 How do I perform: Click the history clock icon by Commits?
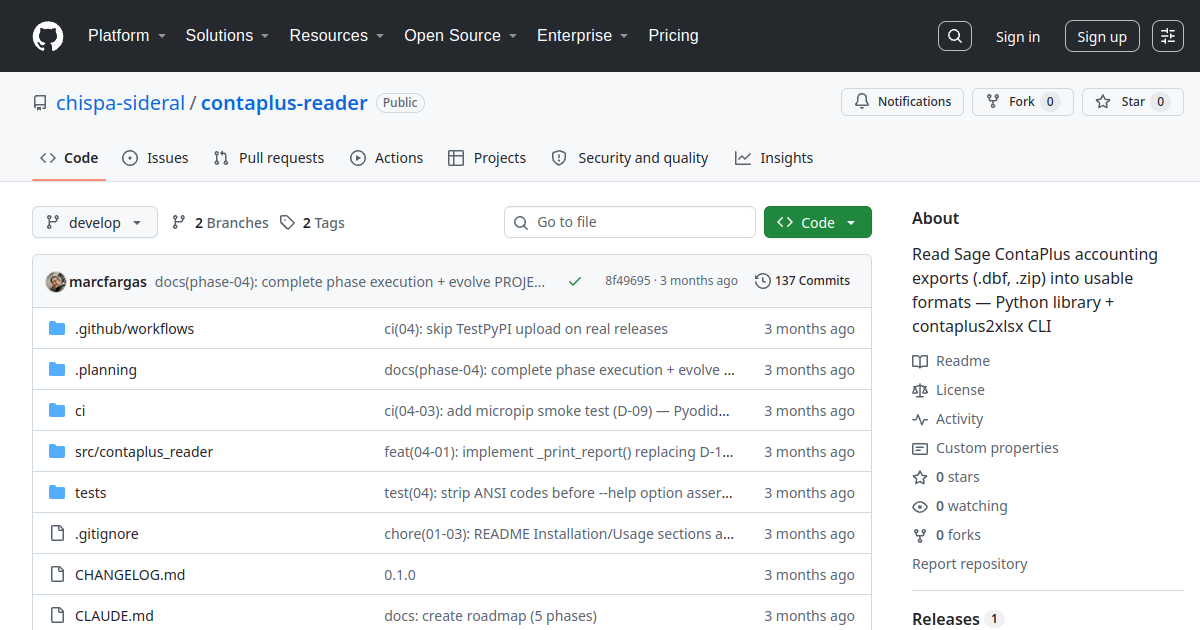[763, 281]
